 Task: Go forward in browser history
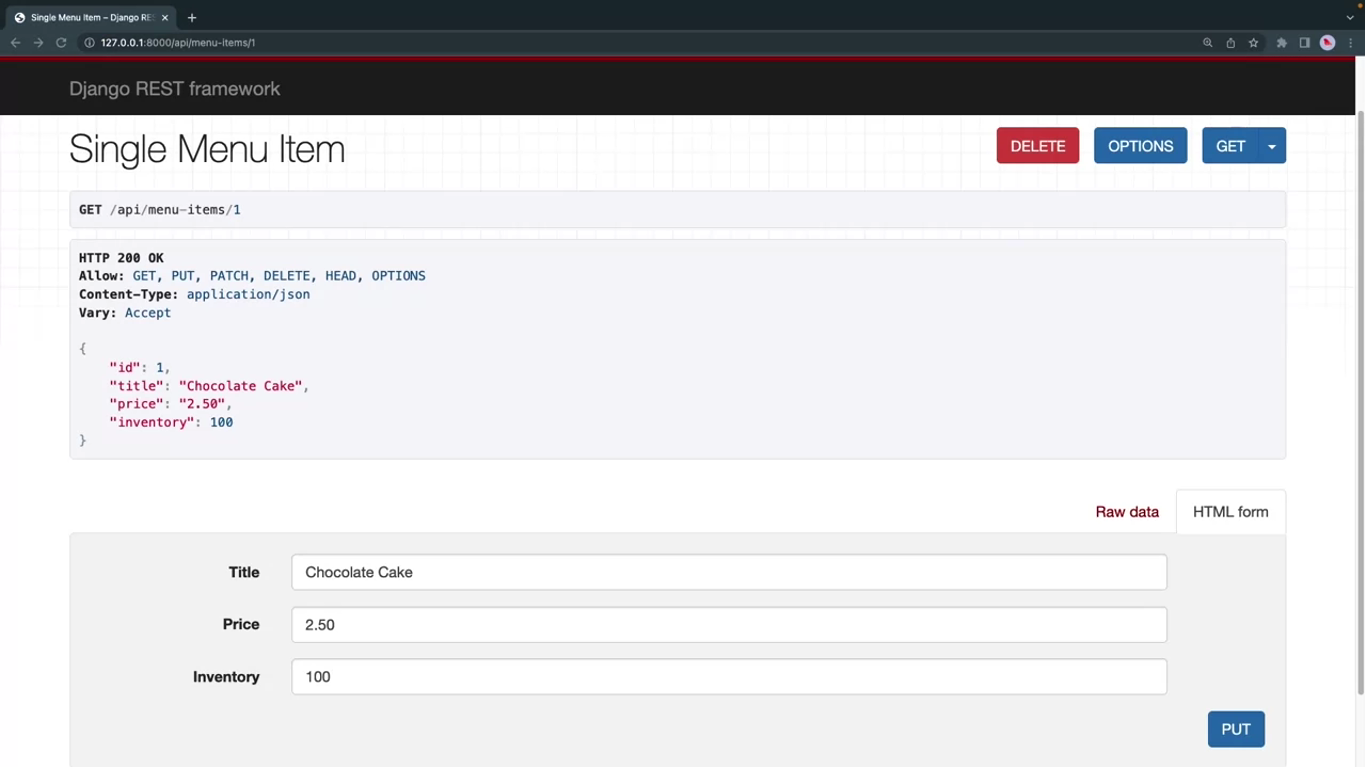38,43
